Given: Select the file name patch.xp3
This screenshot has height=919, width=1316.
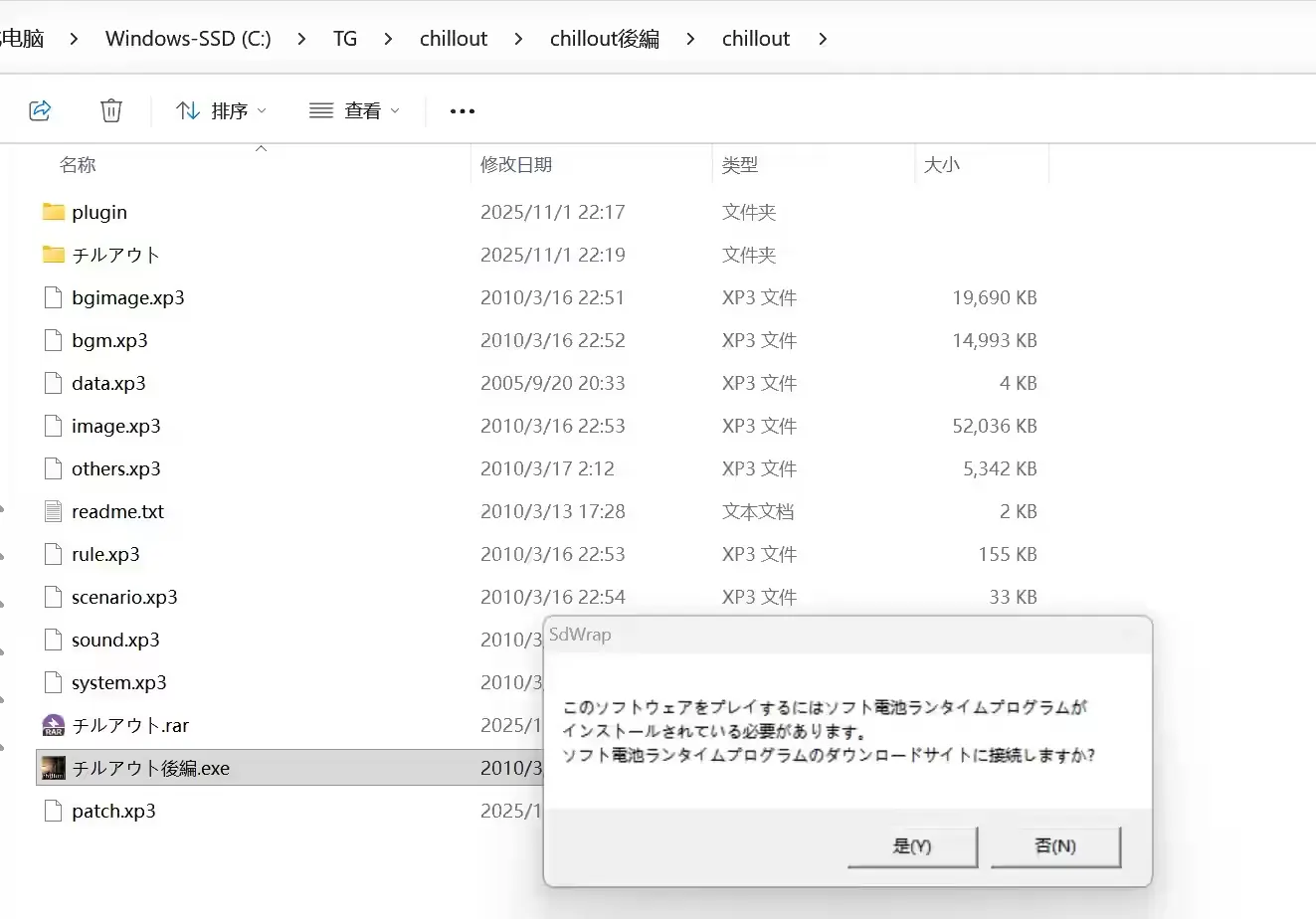Looking at the screenshot, I should click(113, 811).
